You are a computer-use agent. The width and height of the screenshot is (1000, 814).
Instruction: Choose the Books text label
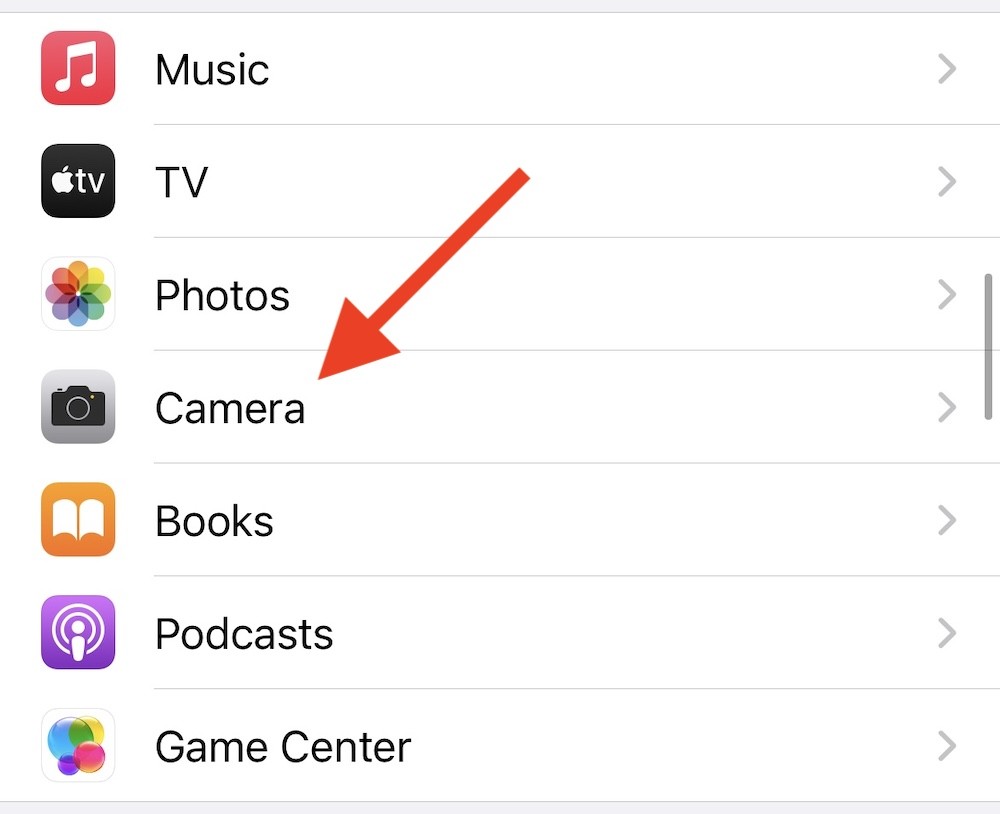[x=214, y=522]
